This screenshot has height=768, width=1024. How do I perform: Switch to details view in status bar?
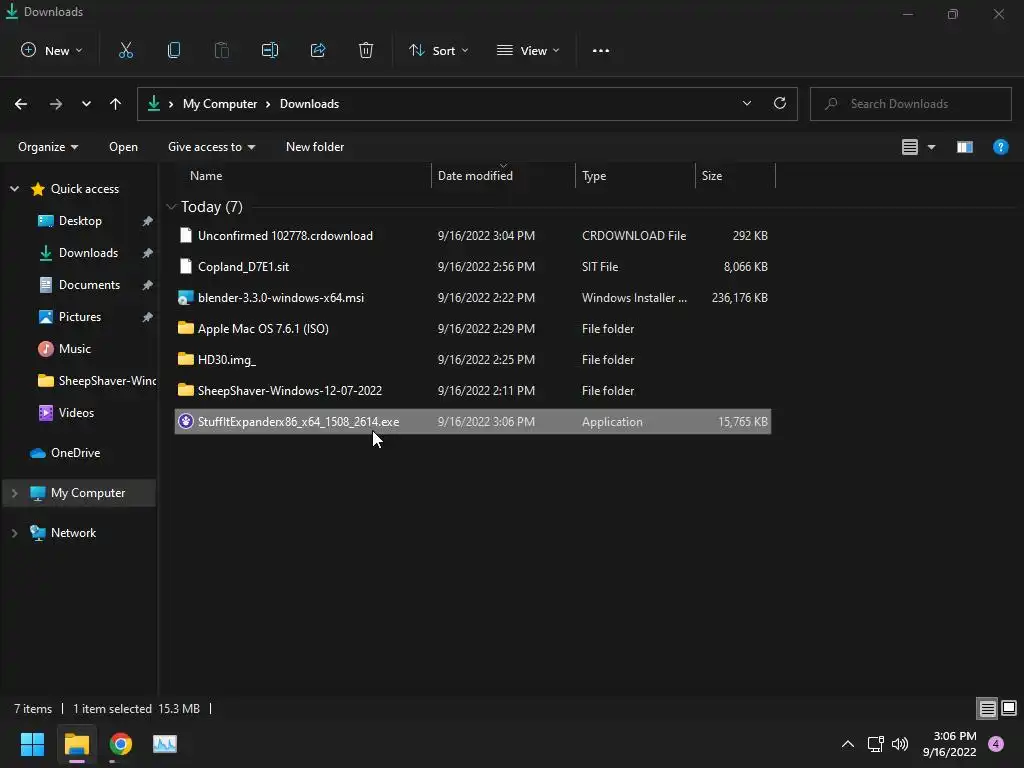click(x=987, y=708)
